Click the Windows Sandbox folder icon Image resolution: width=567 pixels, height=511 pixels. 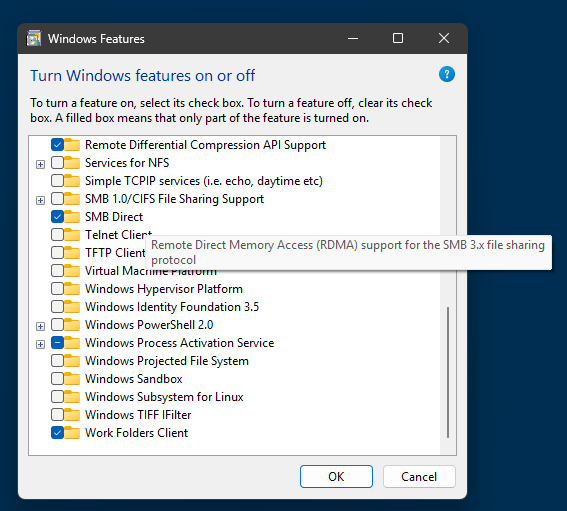point(72,379)
